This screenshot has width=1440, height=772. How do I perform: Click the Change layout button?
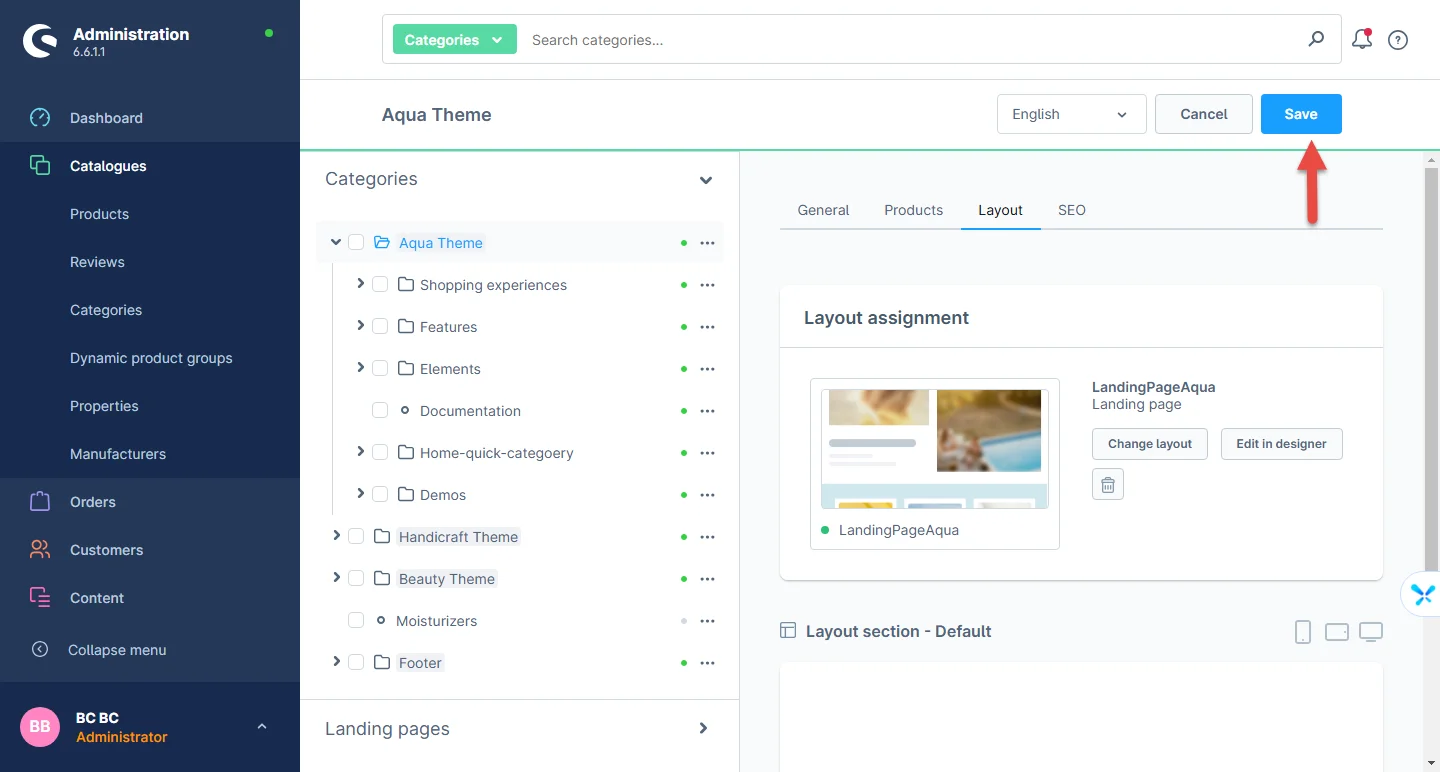point(1149,444)
